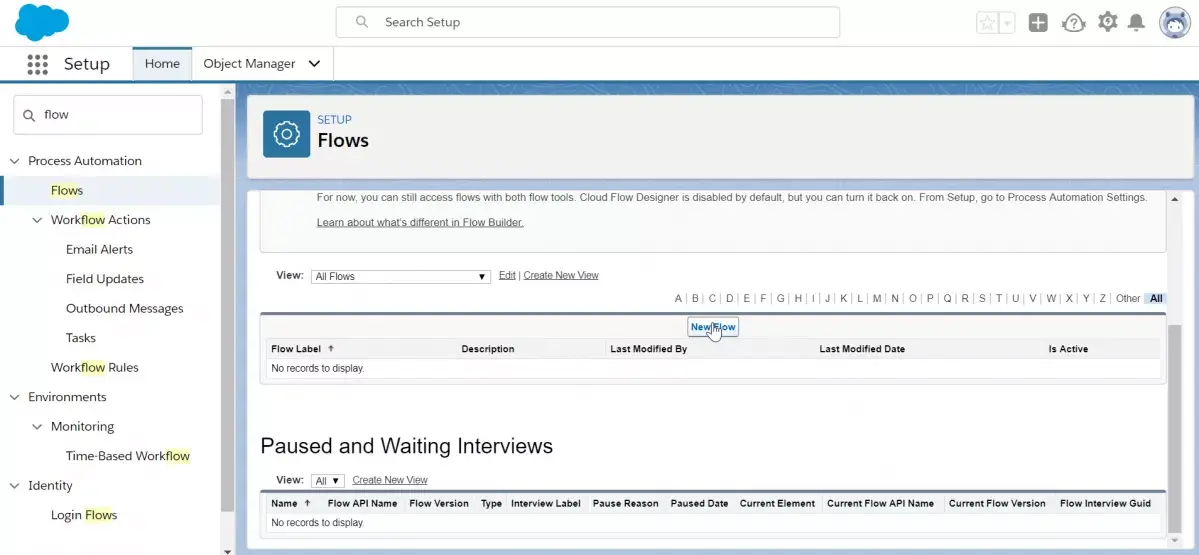1199x555 pixels.
Task: Click the sidebar's scroll-up arrow
Action: click(227, 92)
